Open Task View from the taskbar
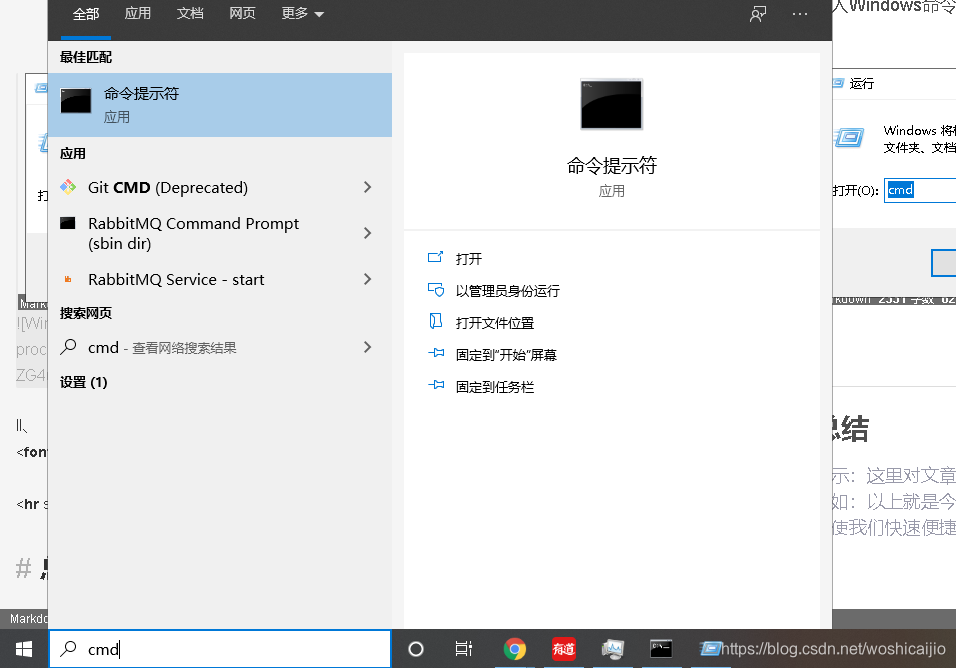 click(x=463, y=650)
